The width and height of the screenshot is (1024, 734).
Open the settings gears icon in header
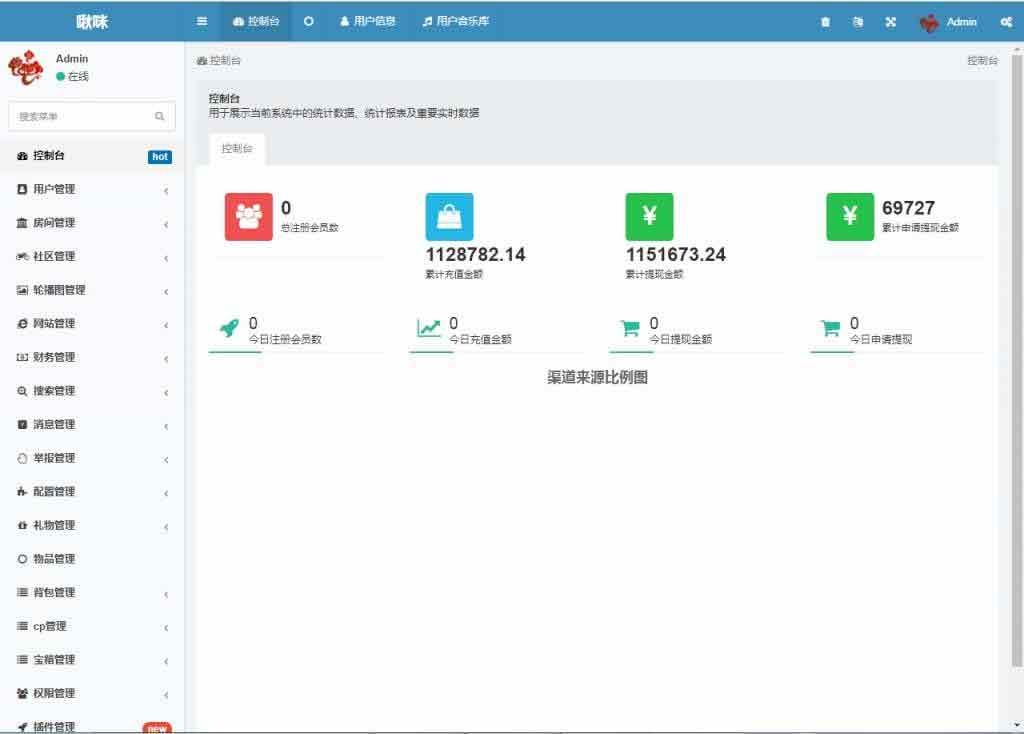[1006, 22]
